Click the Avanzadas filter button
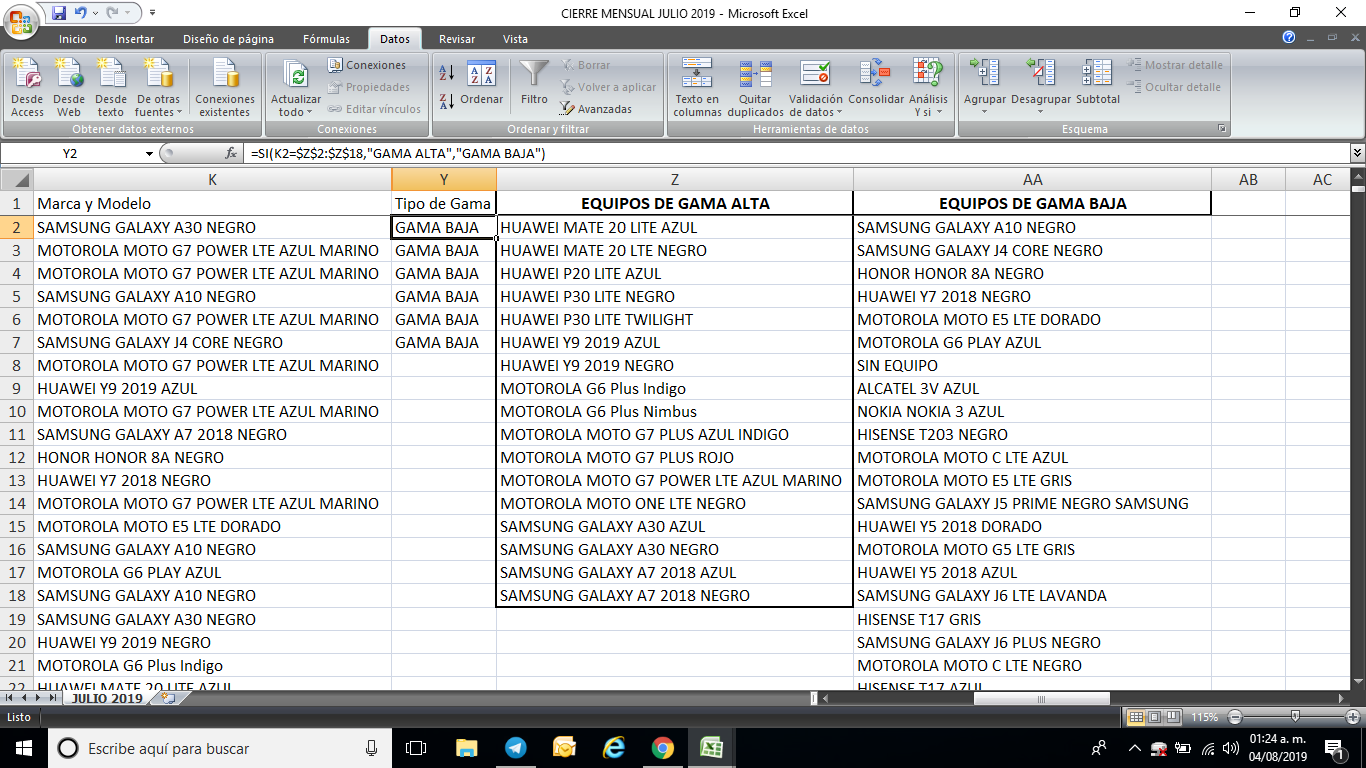 point(596,109)
